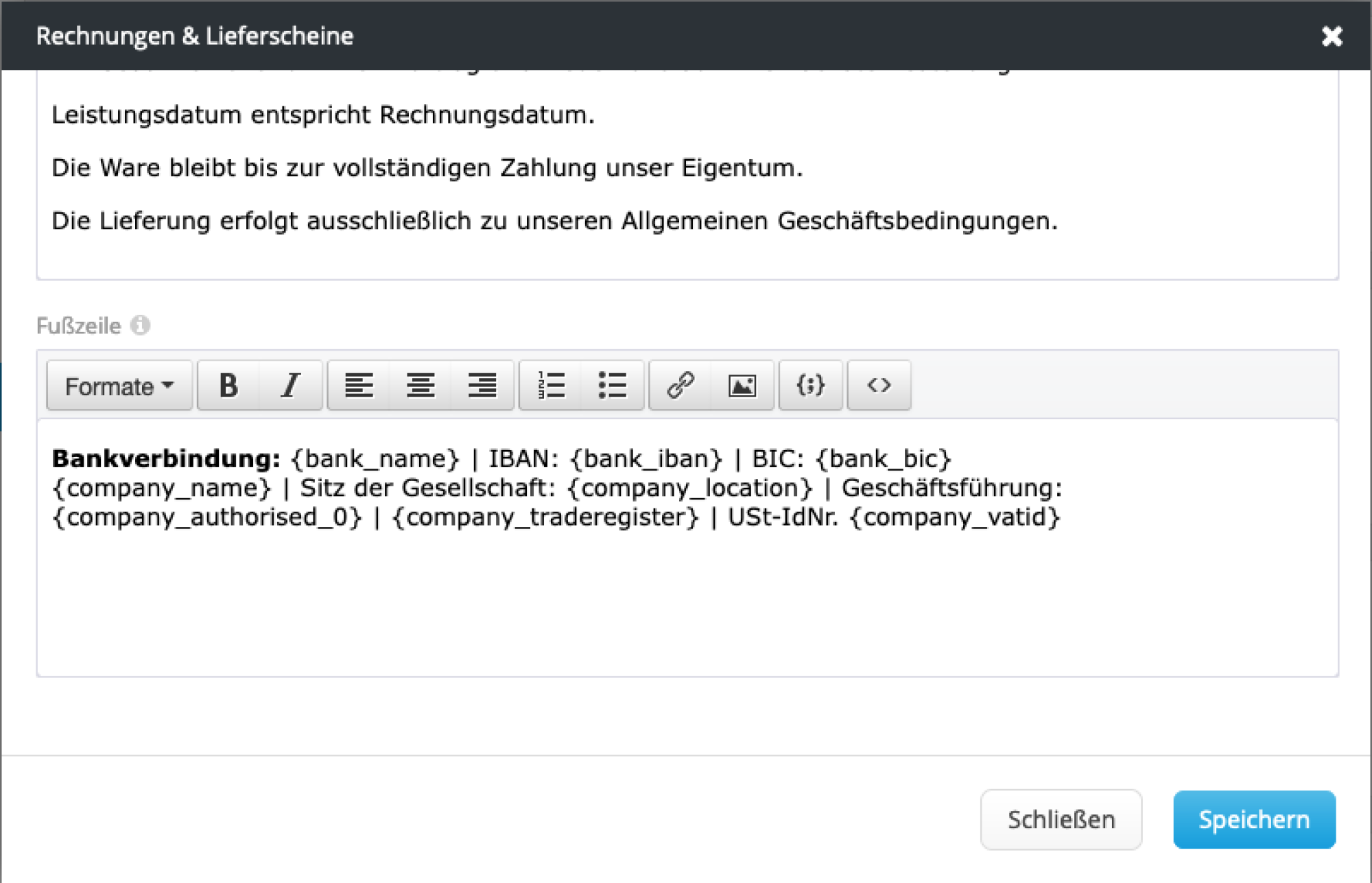Viewport: 1372px width, 883px height.
Task: Insert a numbered list
Action: tap(551, 386)
